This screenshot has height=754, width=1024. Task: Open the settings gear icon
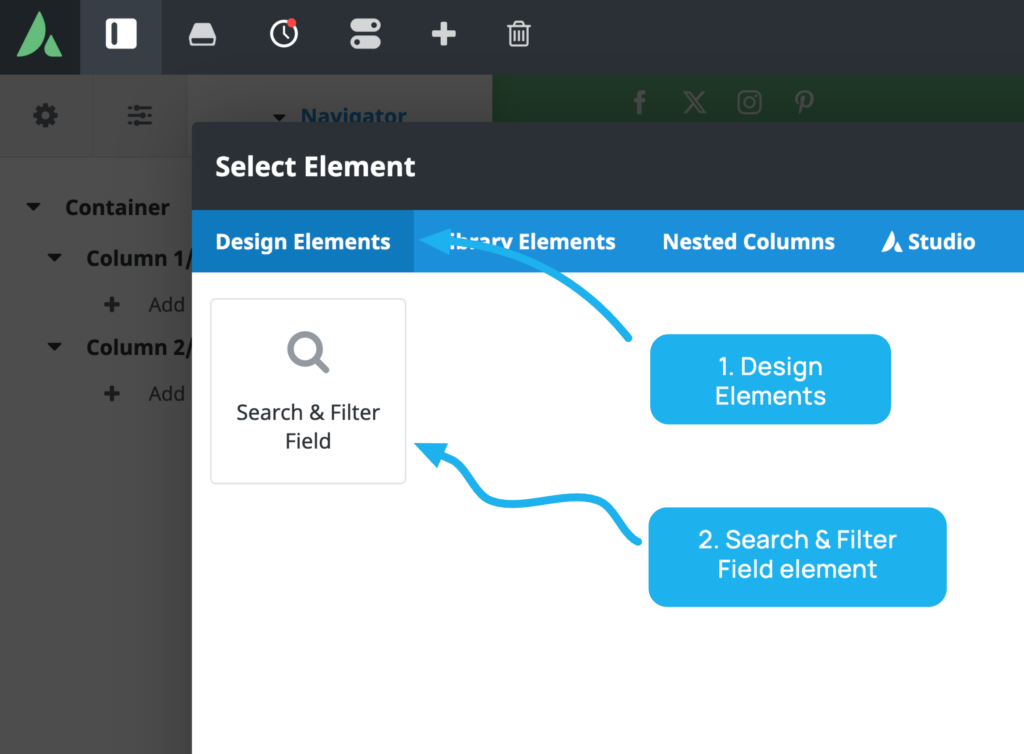click(45, 116)
